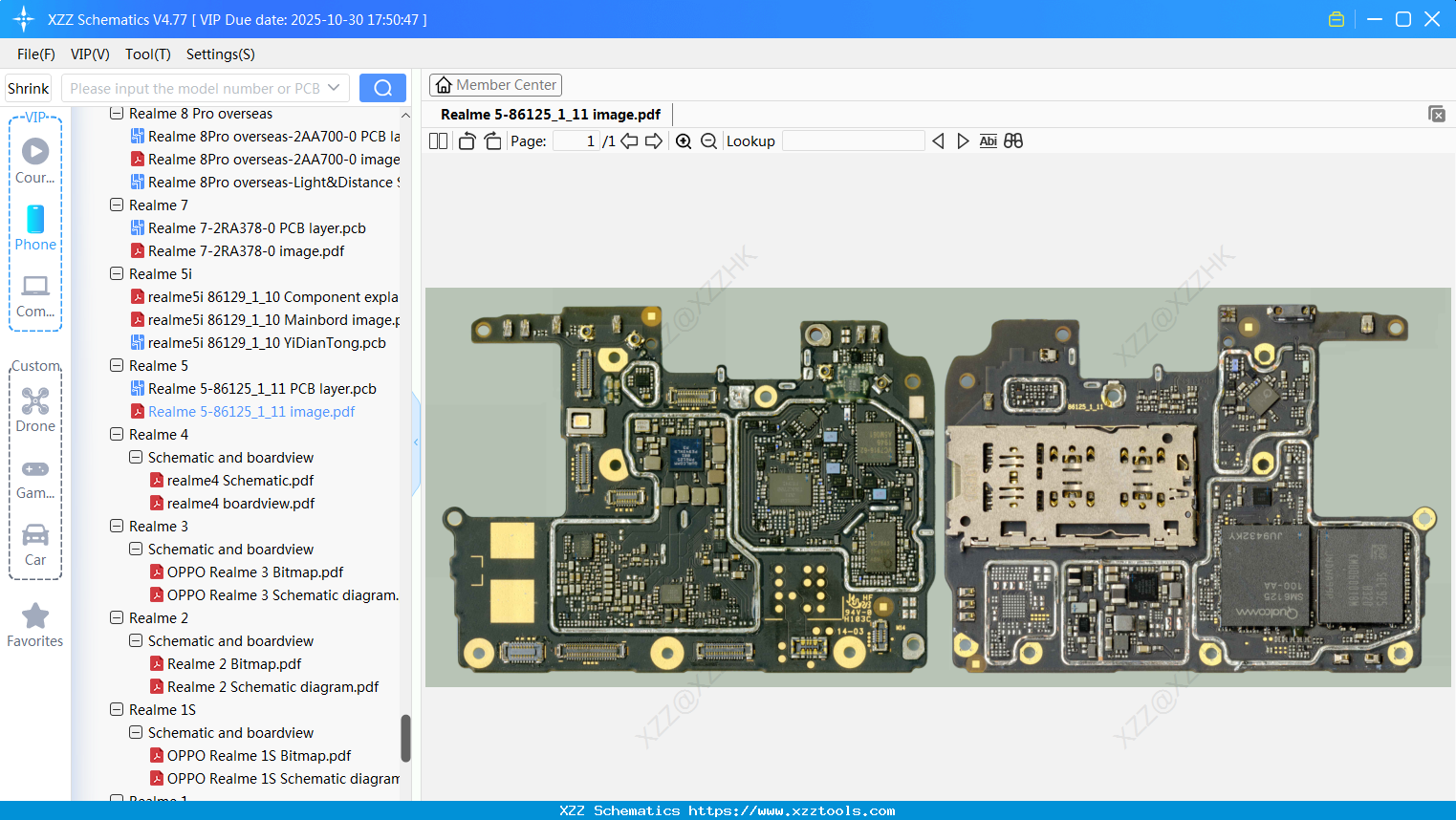Screen dimensions: 1456x820
Task: Click the blue search button
Action: point(382,88)
